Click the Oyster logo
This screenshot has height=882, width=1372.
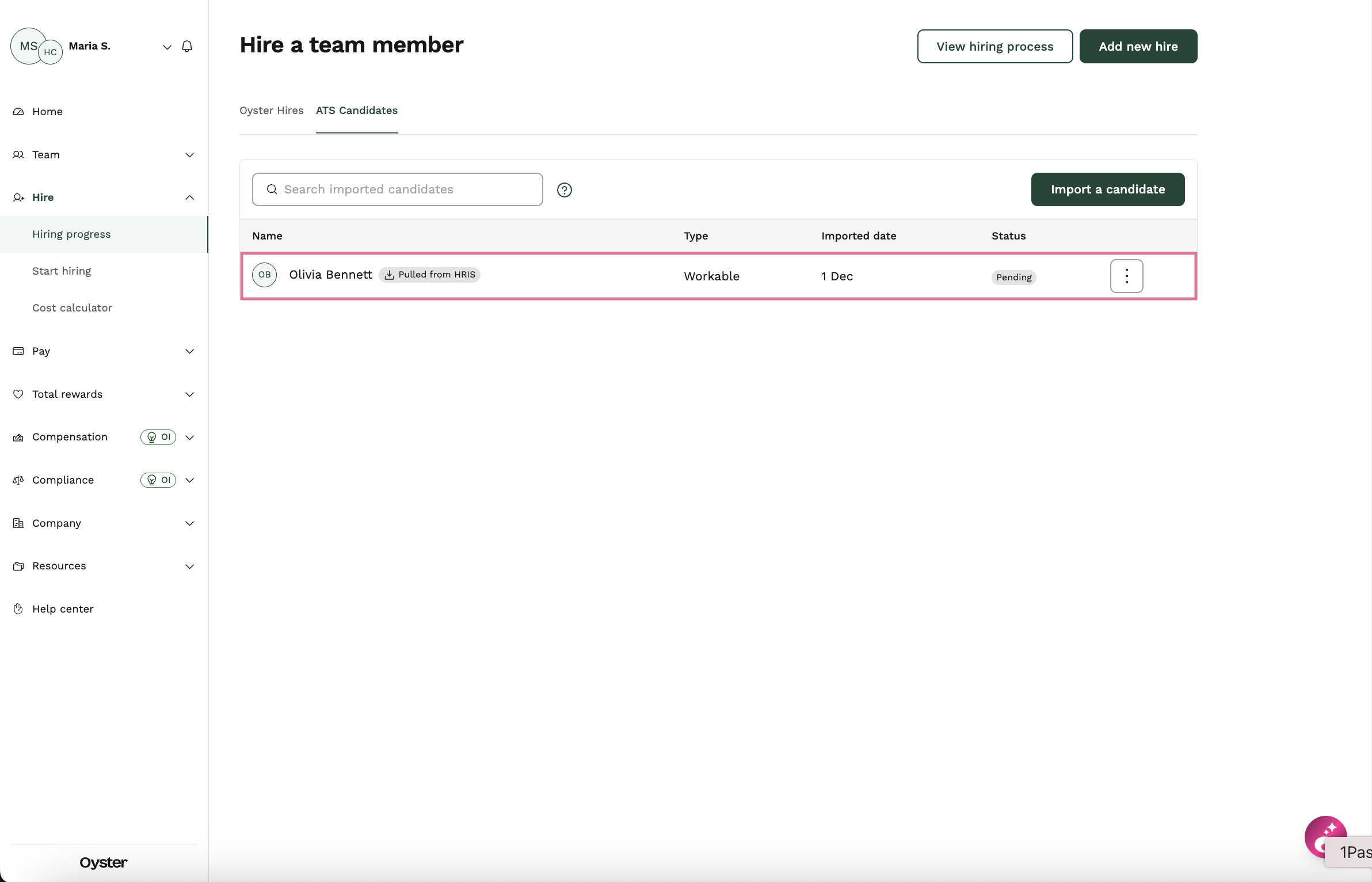click(104, 862)
